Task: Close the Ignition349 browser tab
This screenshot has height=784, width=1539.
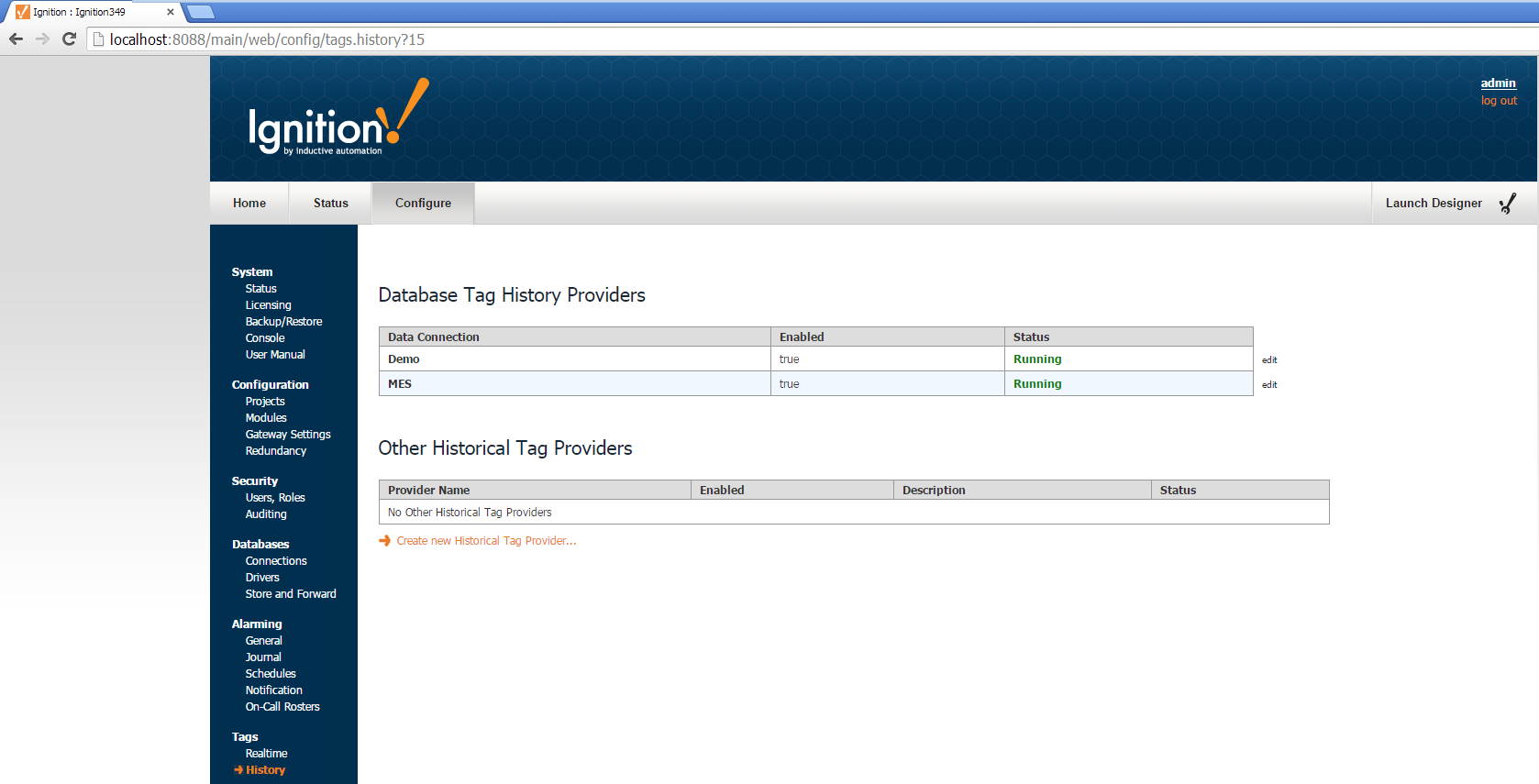Action: (x=171, y=12)
